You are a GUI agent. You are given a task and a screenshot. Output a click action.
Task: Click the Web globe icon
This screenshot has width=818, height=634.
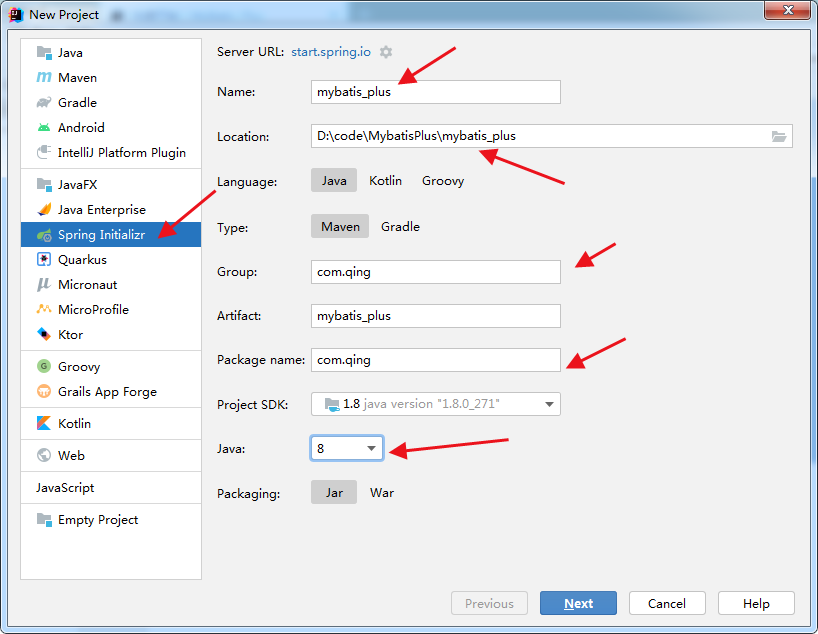click(x=44, y=456)
